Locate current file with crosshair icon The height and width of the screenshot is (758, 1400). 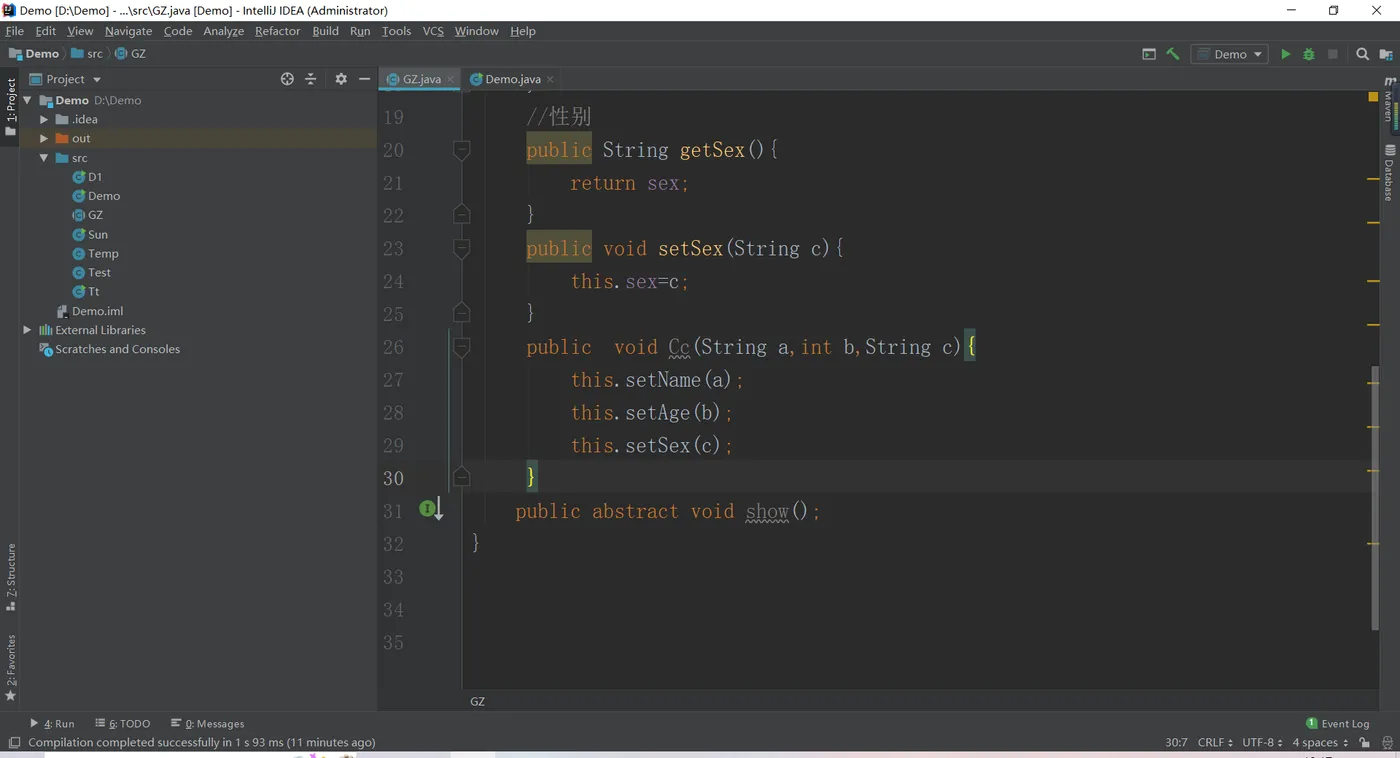[287, 79]
